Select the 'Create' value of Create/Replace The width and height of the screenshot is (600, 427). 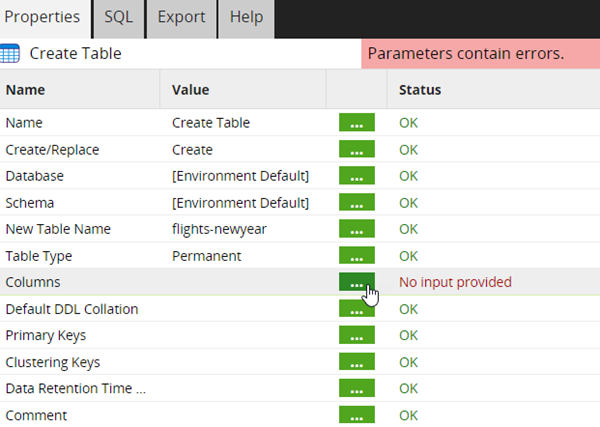[192, 150]
